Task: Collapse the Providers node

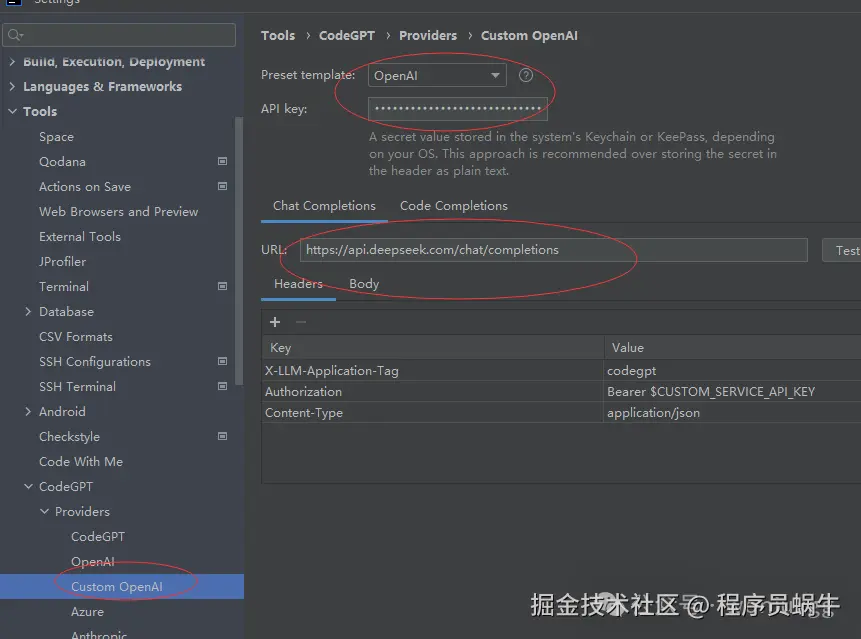Action: (44, 511)
